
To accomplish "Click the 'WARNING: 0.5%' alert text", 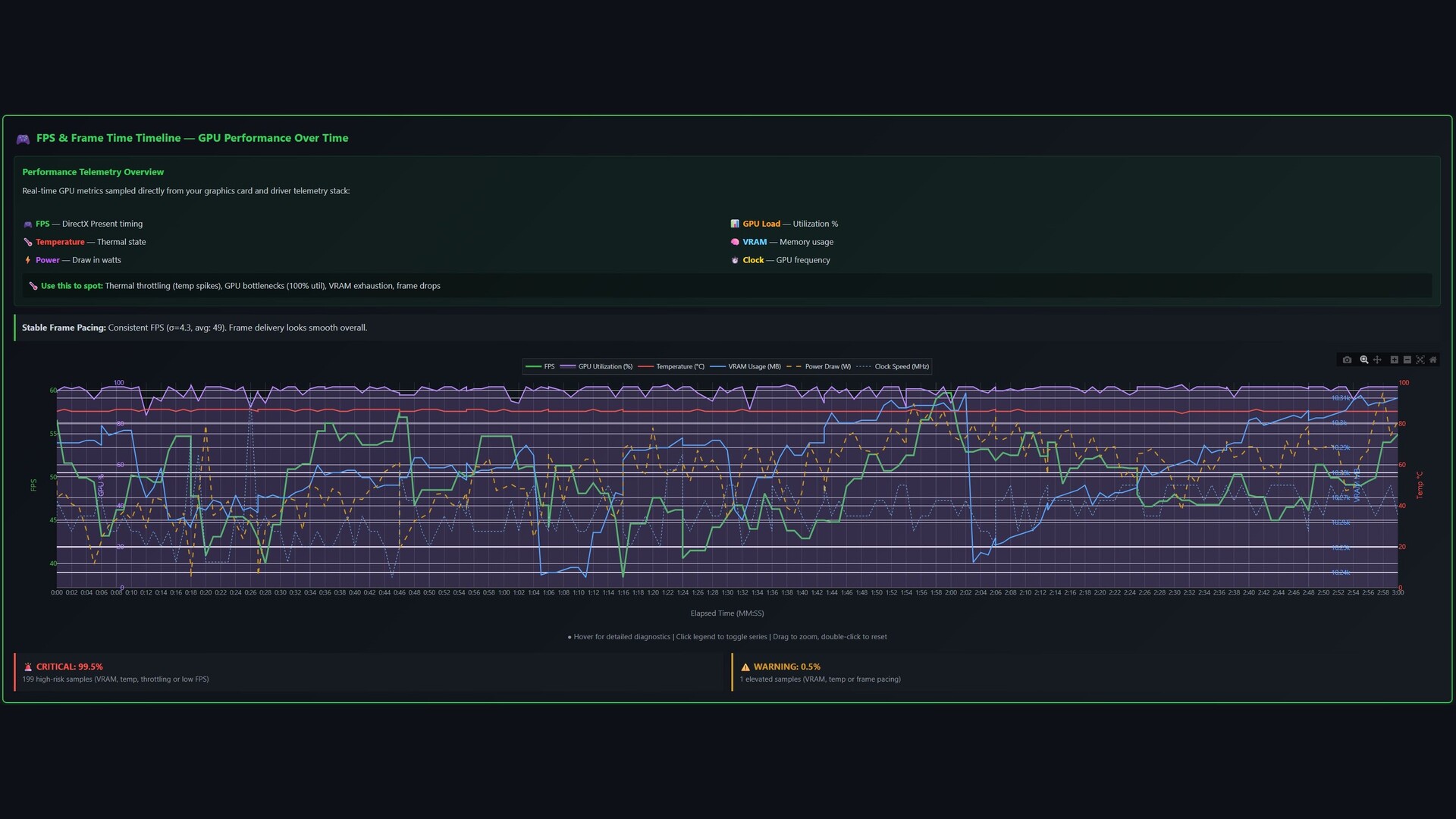I will pyautogui.click(x=786, y=667).
